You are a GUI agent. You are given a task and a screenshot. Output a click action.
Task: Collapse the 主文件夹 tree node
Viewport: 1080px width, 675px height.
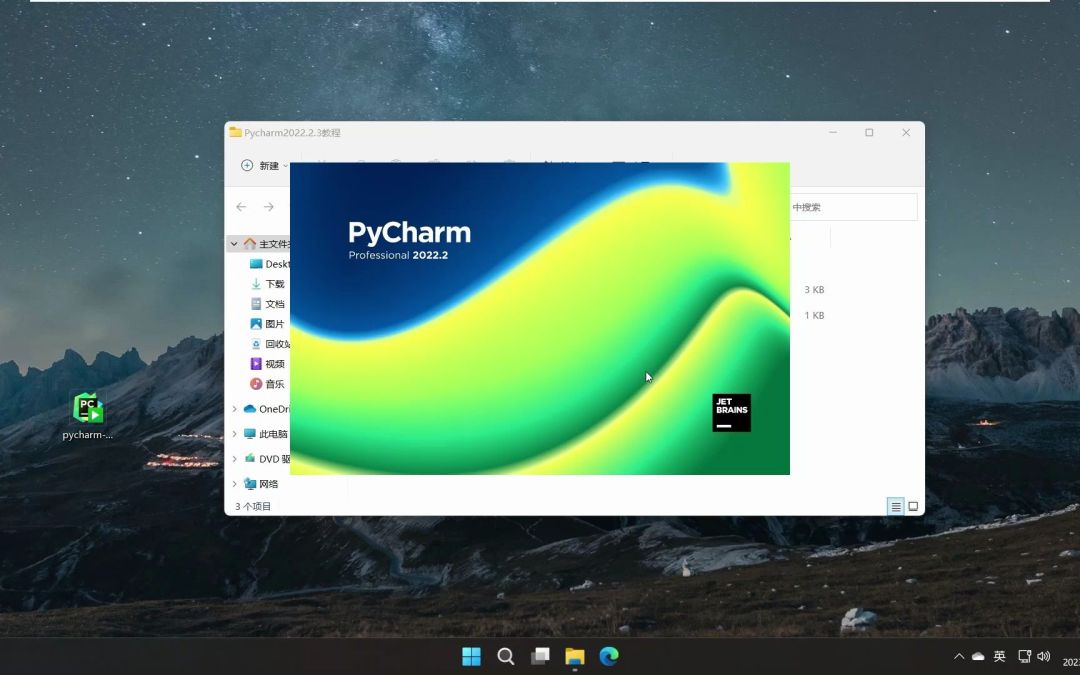click(x=233, y=243)
